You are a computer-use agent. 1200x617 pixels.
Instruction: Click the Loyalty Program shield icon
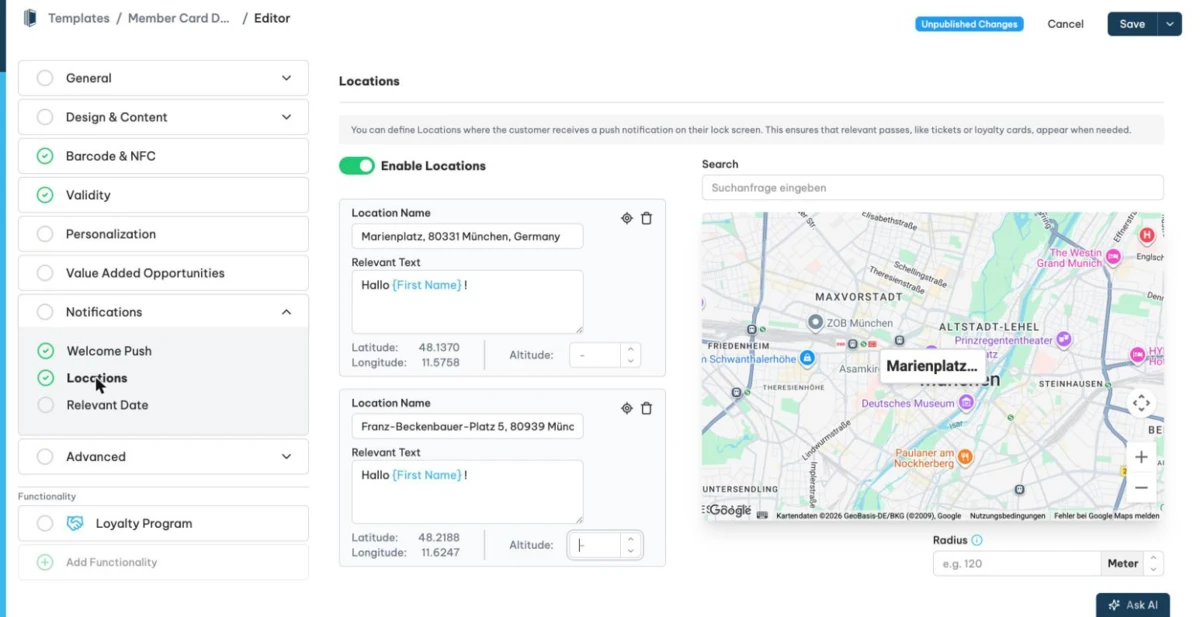(75, 523)
